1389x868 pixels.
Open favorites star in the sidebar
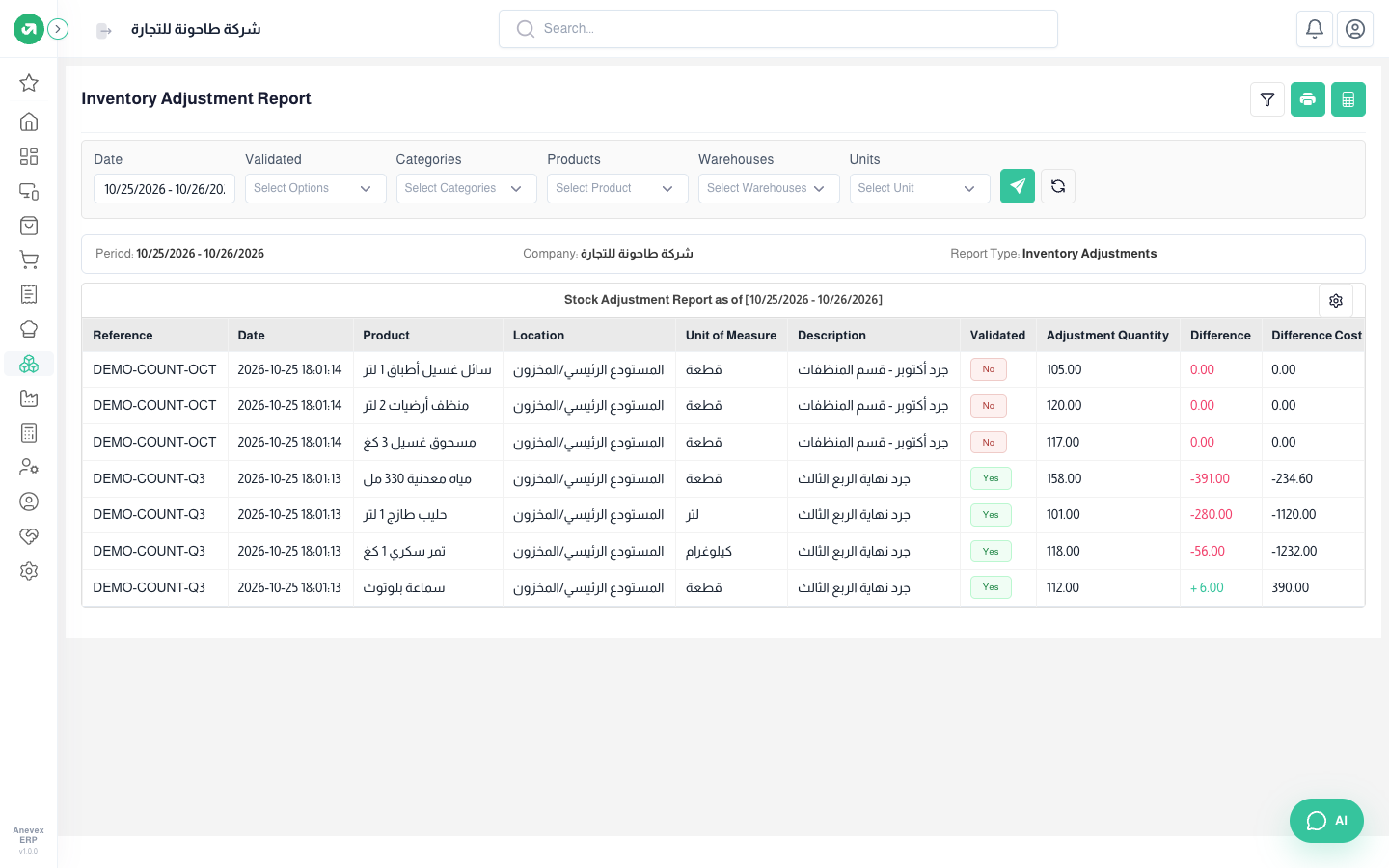tap(29, 83)
